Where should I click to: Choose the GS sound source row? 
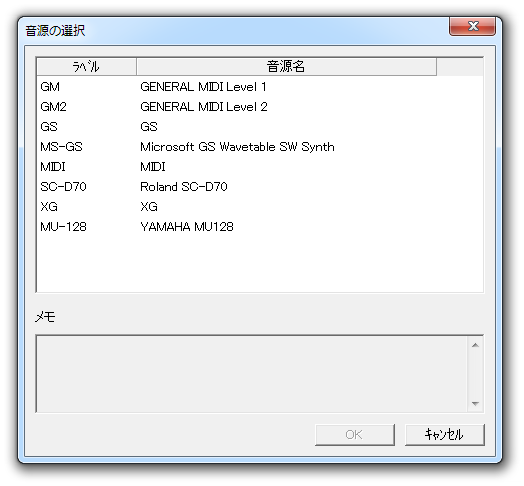pyautogui.click(x=259, y=127)
